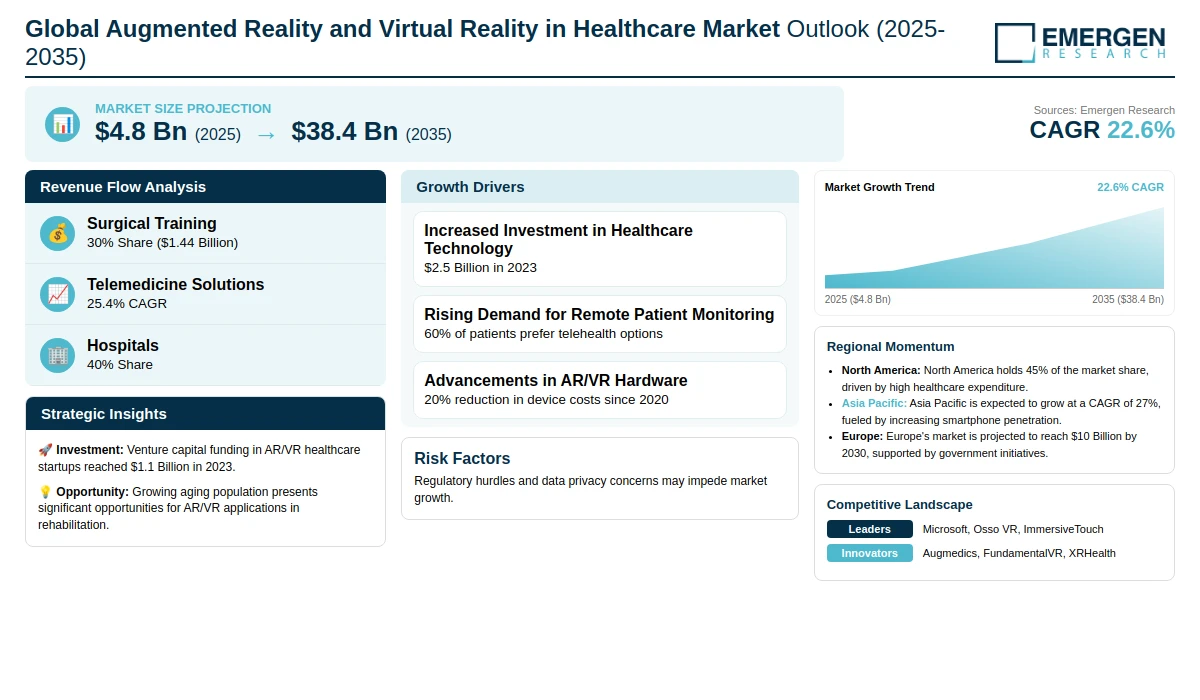The image size is (1200, 700).
Task: Select the Advancements in AR/VR Hardware card
Action: [599, 389]
